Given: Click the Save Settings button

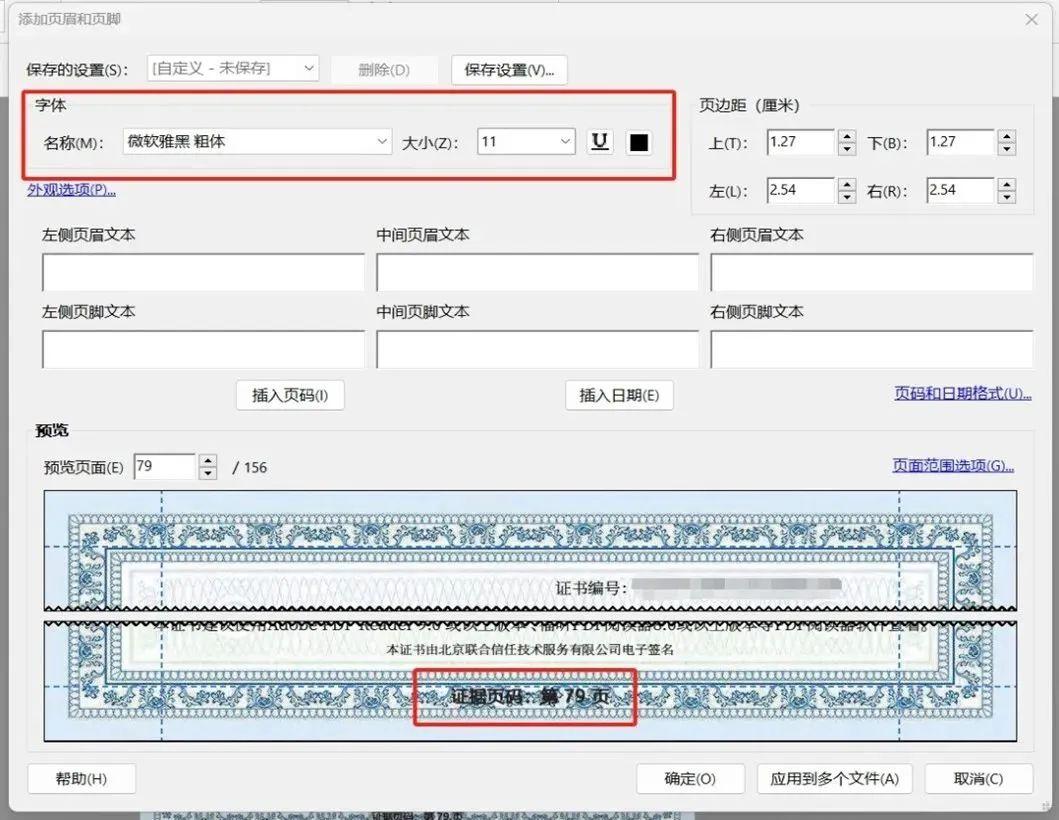Looking at the screenshot, I should (x=509, y=68).
